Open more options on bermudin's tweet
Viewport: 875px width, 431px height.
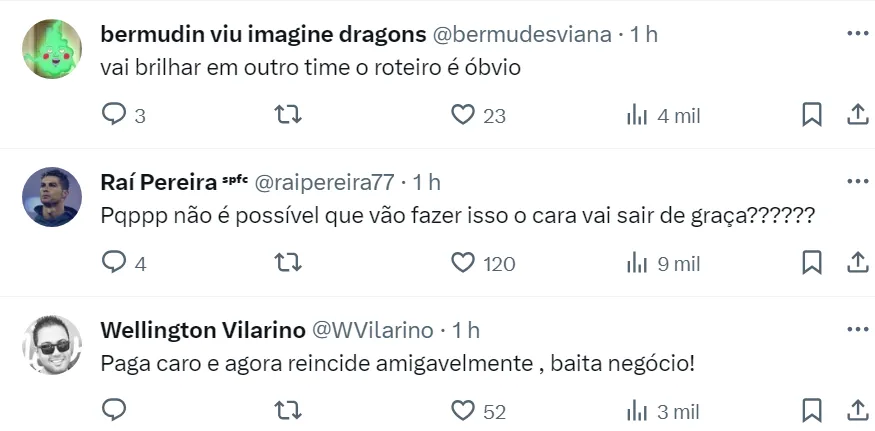tap(857, 33)
